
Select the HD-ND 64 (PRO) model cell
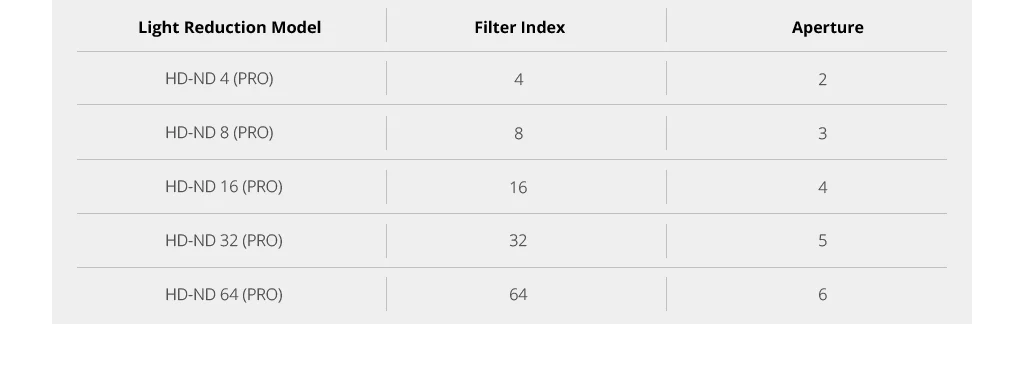223,294
